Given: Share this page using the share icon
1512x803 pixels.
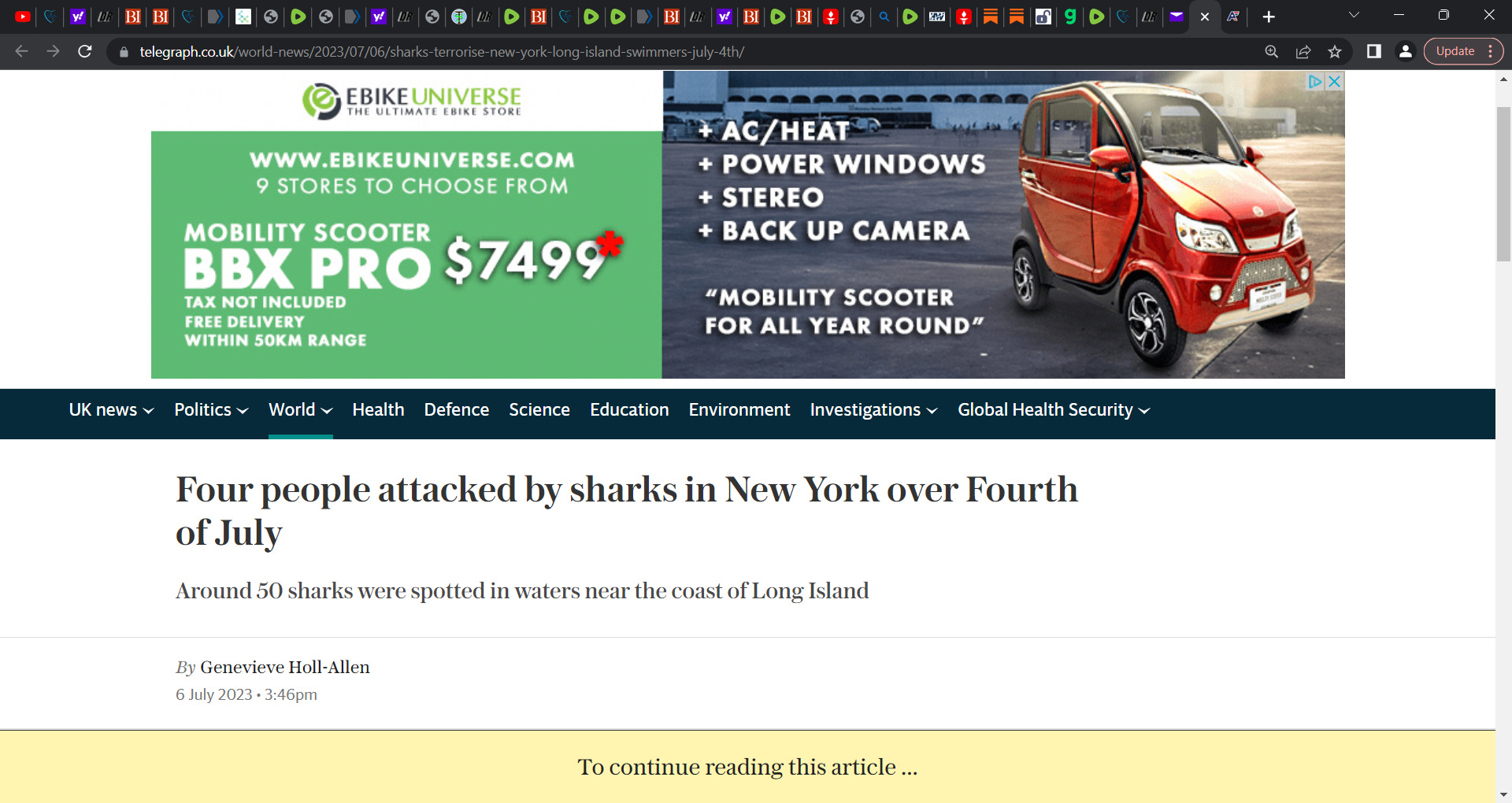Looking at the screenshot, I should [1303, 51].
